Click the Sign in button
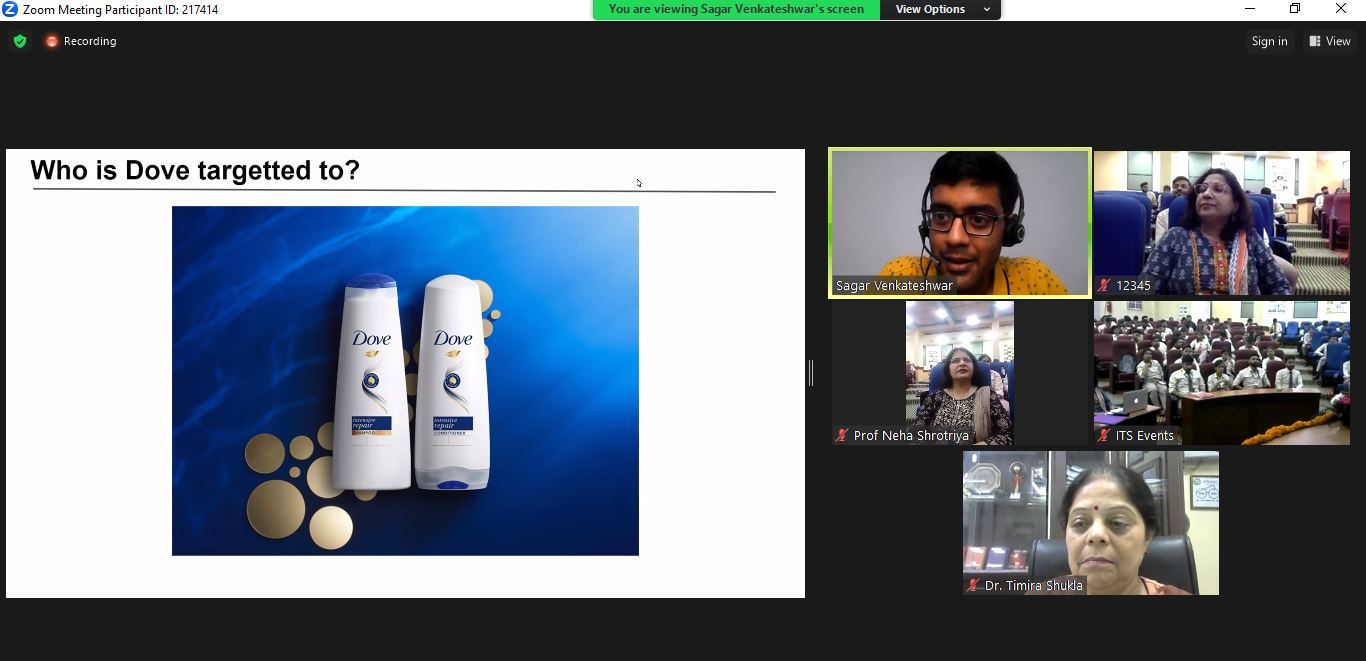Viewport: 1366px width, 661px height. coord(1269,41)
